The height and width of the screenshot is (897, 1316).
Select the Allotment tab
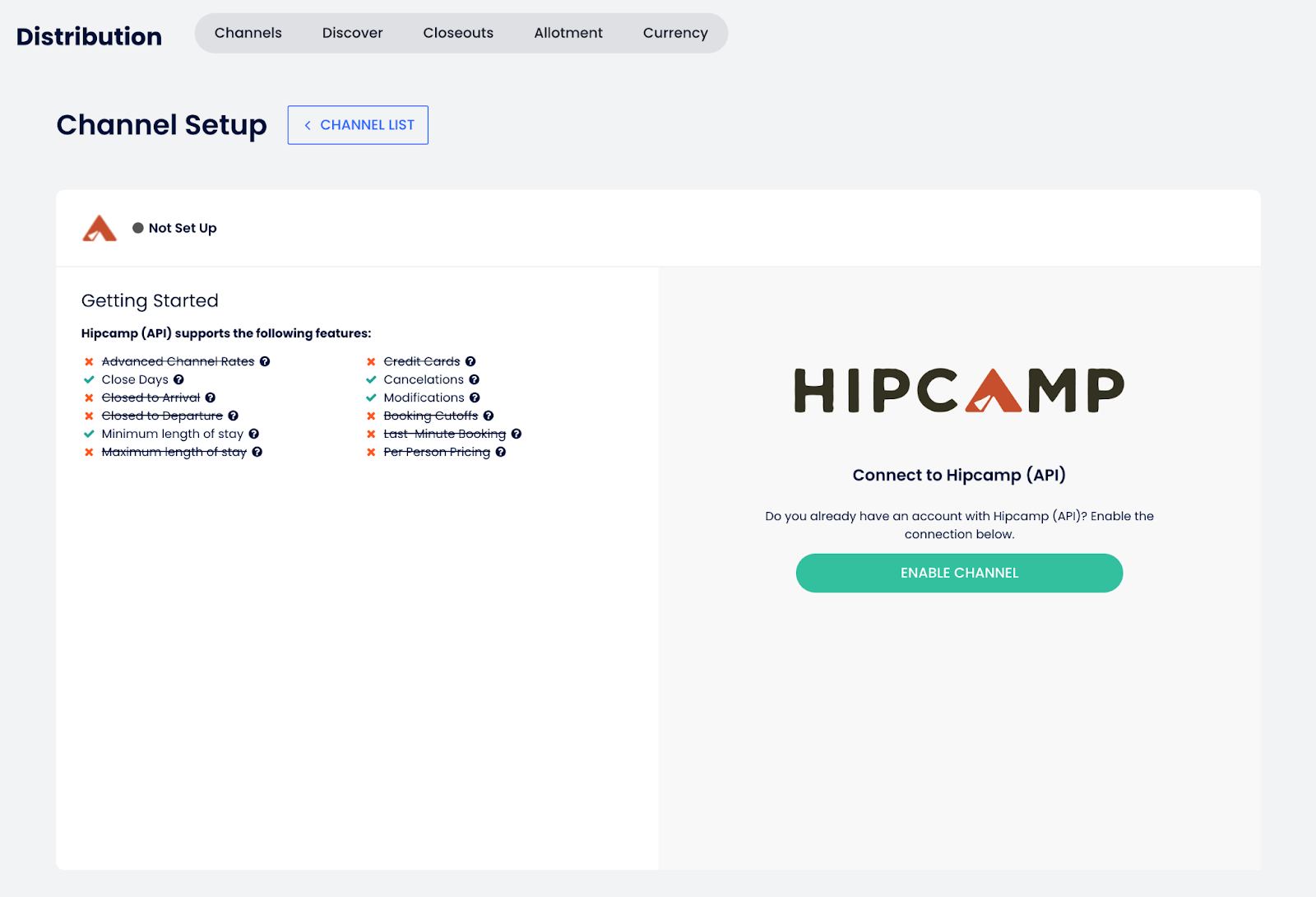point(568,33)
